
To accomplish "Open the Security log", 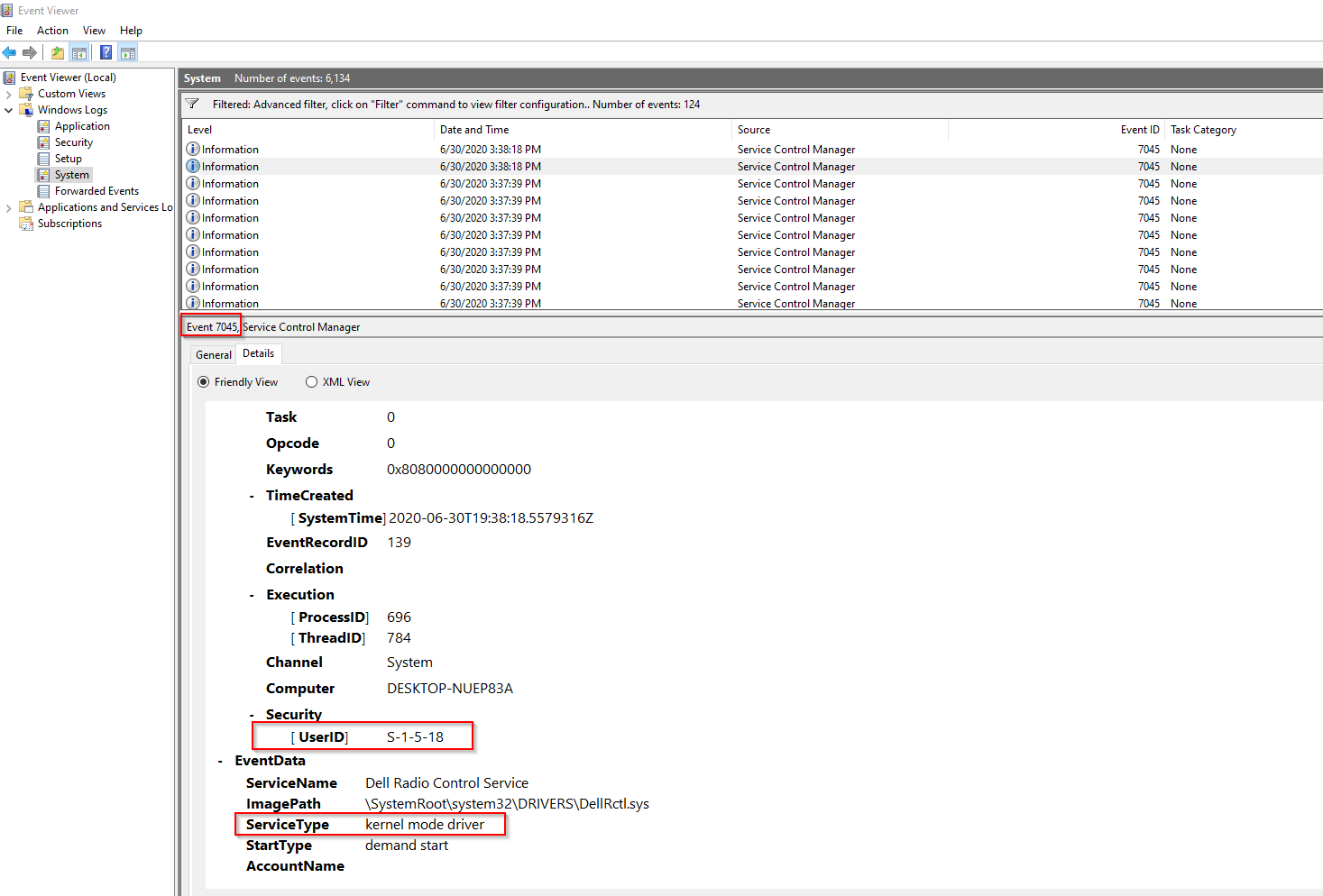I will tap(73, 142).
